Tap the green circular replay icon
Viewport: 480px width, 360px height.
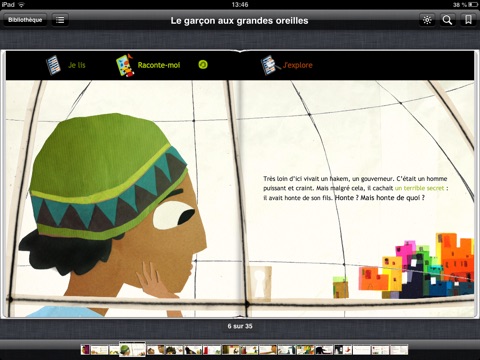(x=203, y=65)
